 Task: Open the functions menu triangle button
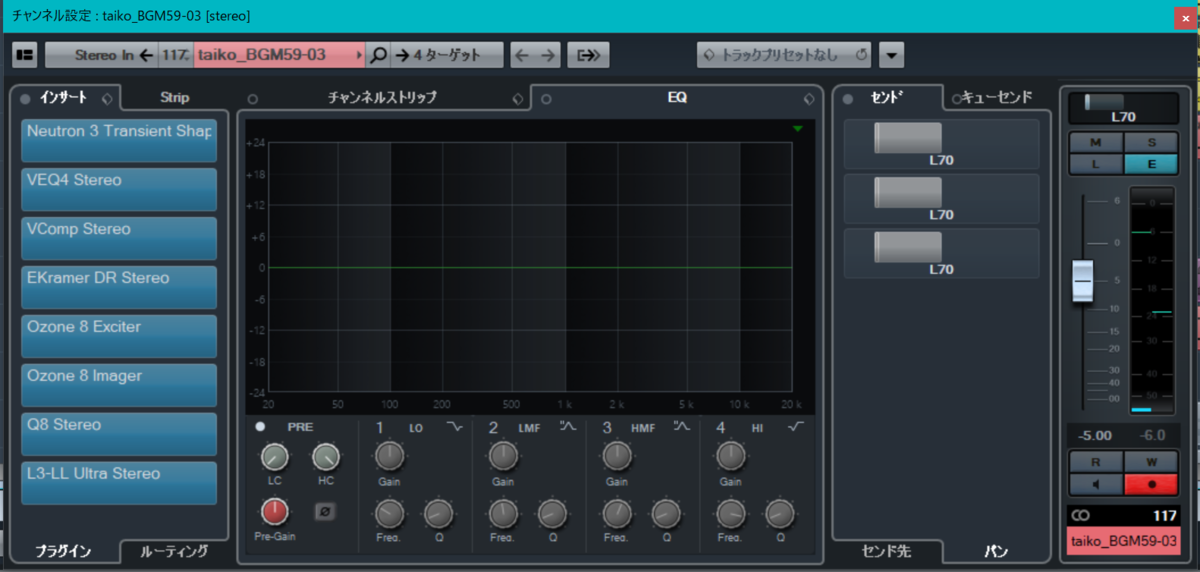tap(892, 55)
